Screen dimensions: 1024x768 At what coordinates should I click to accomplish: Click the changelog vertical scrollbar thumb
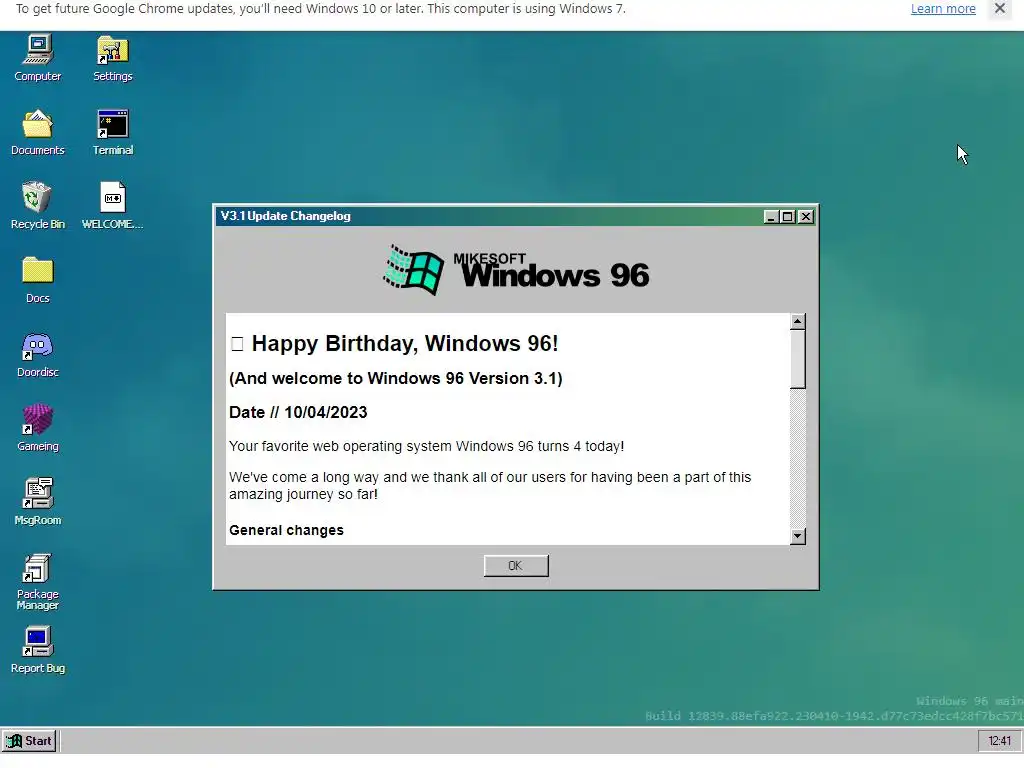797,359
